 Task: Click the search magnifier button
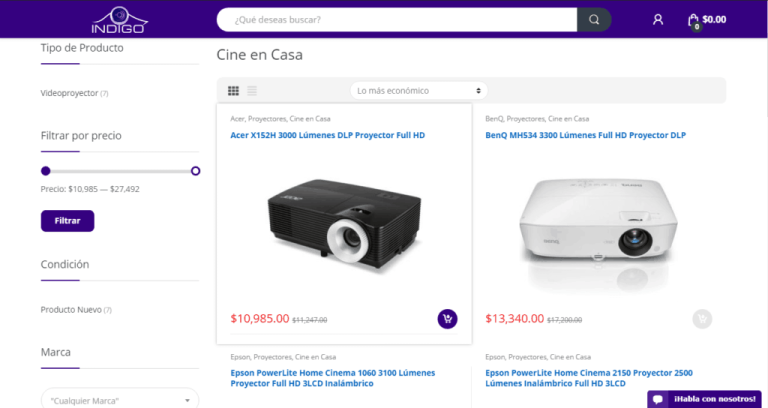tap(594, 19)
